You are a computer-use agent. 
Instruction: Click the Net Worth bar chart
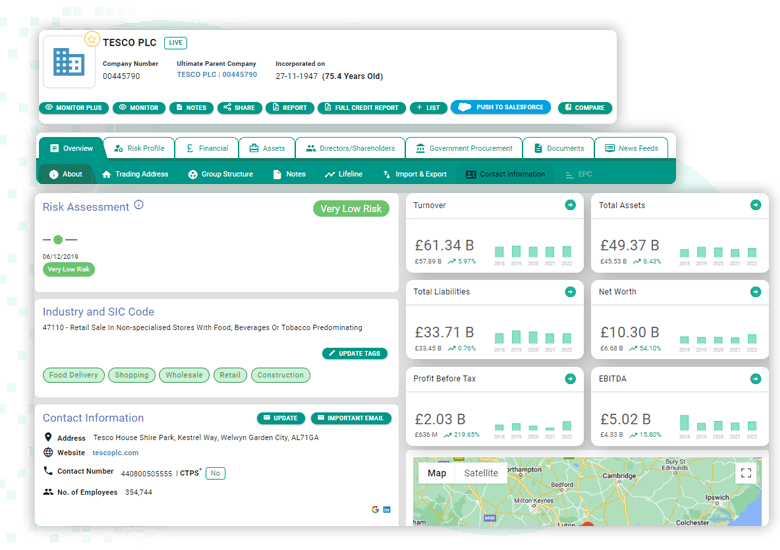pos(718,342)
